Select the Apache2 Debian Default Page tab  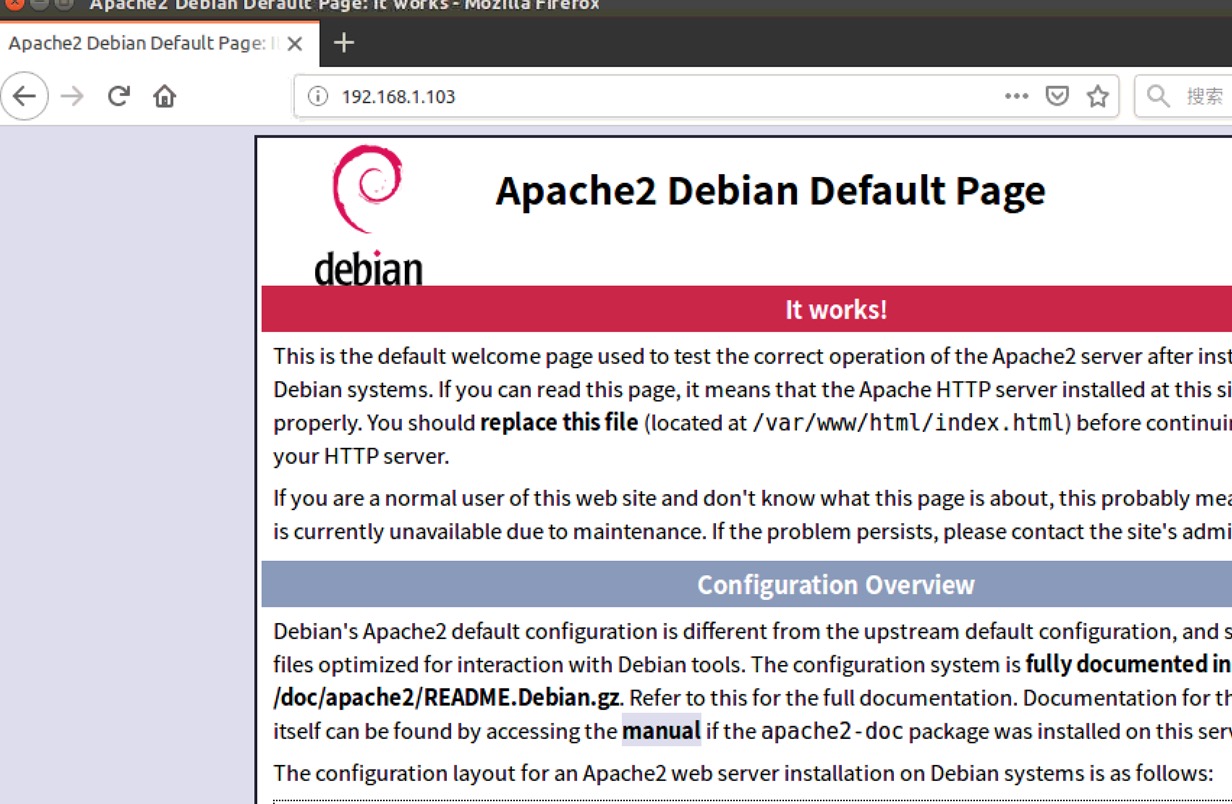coord(158,44)
